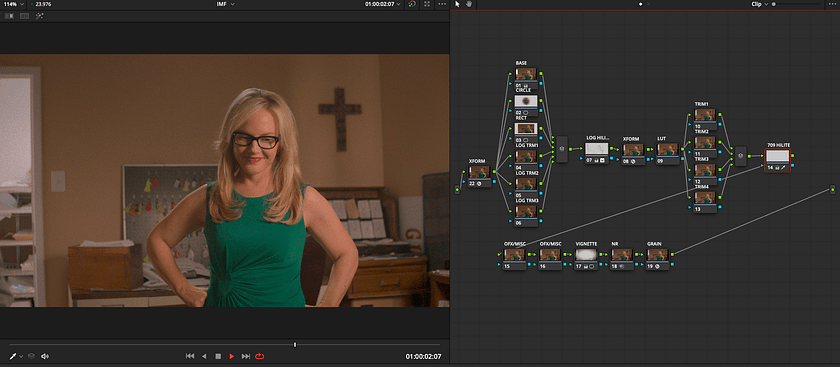
Task: Select the first OFX/MISC node 15
Action: pyautogui.click(x=514, y=259)
